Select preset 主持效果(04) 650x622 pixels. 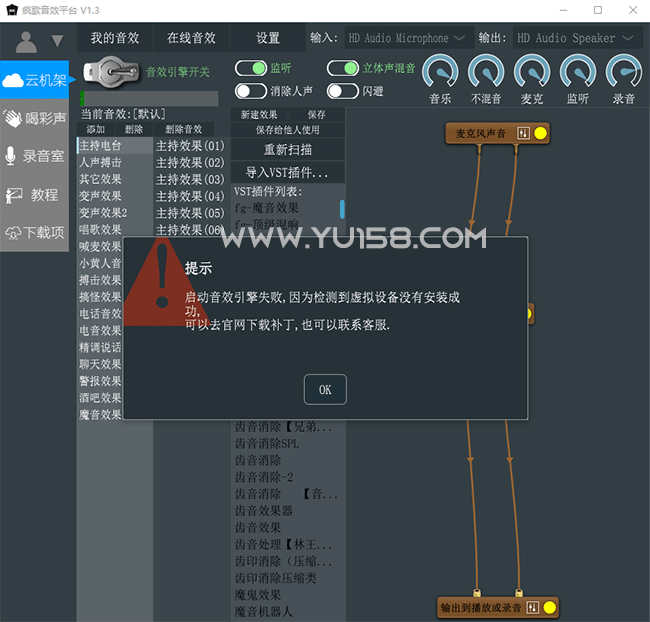pos(190,196)
